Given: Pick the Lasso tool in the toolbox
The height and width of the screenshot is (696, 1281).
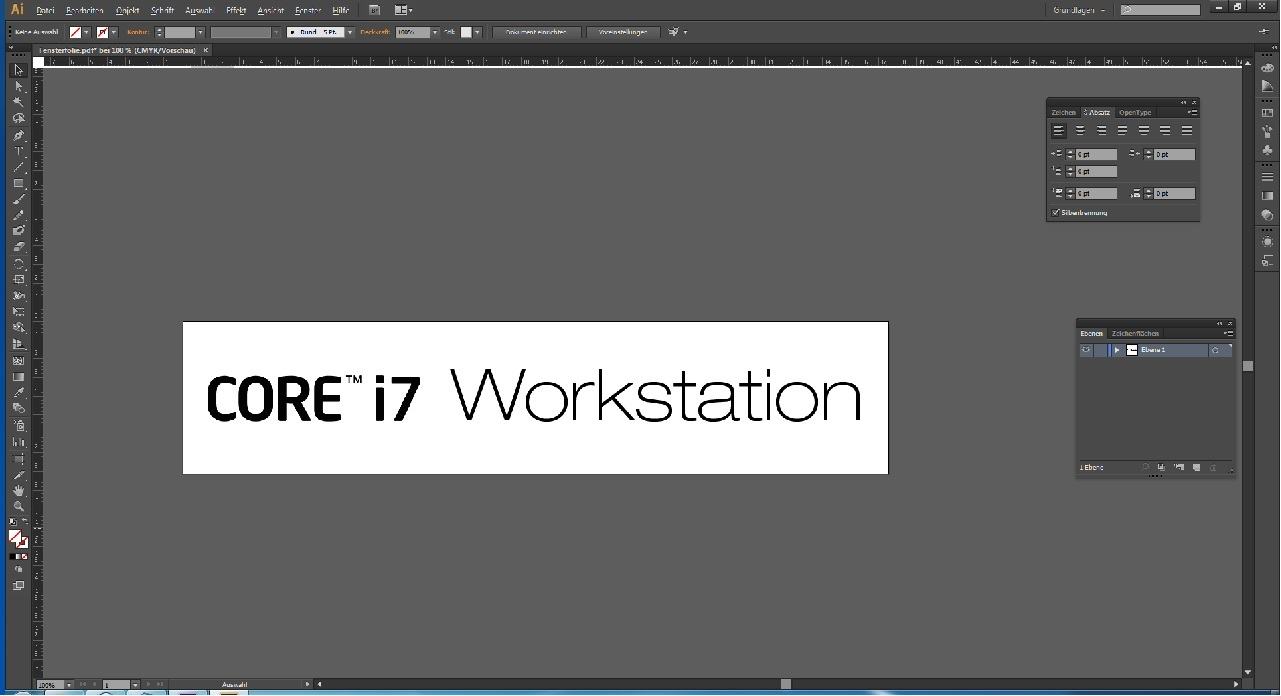Looking at the screenshot, I should [18, 118].
